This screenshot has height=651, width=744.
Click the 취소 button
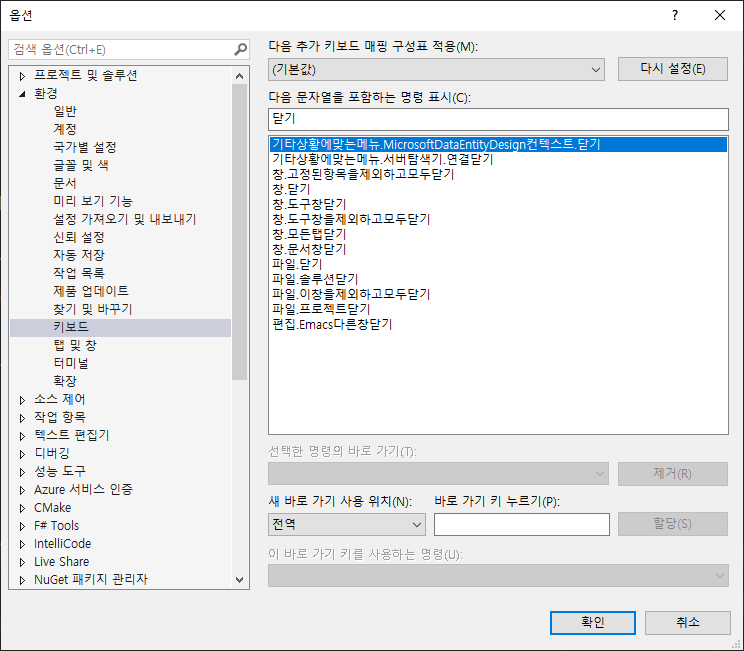688,623
